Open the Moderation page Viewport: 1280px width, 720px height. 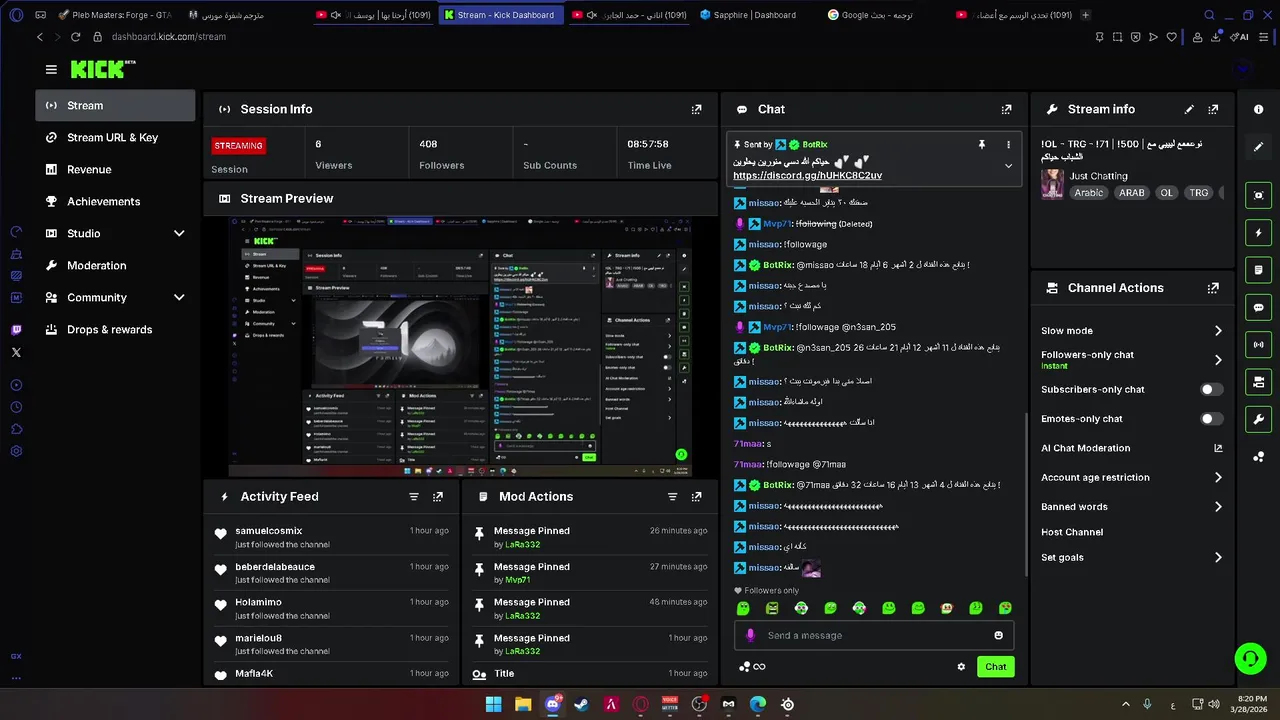point(115,265)
